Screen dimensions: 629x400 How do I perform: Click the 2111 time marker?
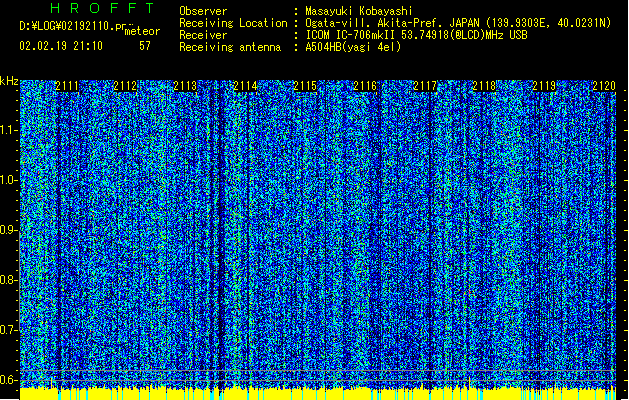(x=67, y=86)
